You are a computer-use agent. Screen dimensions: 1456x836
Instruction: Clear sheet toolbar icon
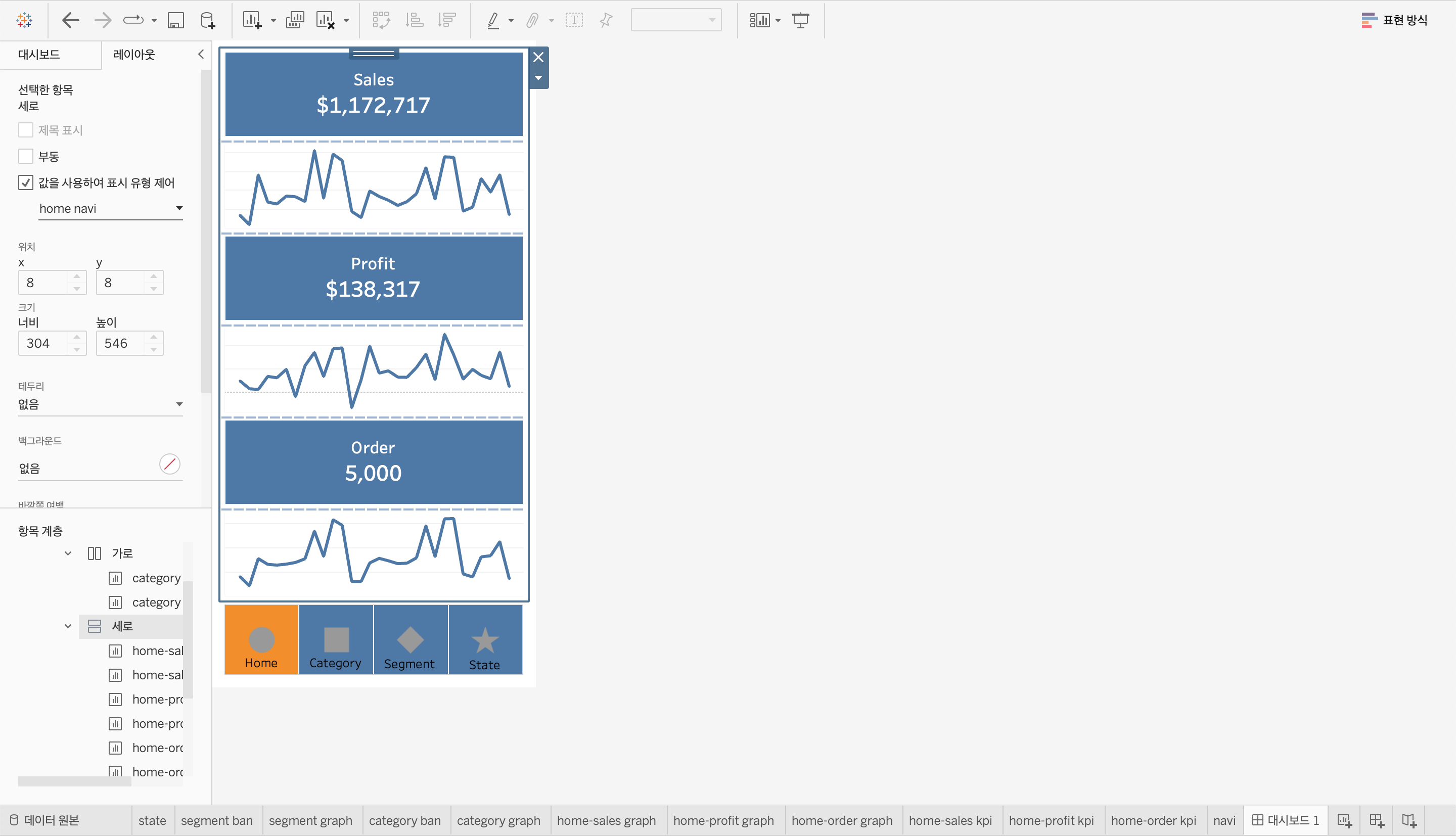pyautogui.click(x=326, y=21)
